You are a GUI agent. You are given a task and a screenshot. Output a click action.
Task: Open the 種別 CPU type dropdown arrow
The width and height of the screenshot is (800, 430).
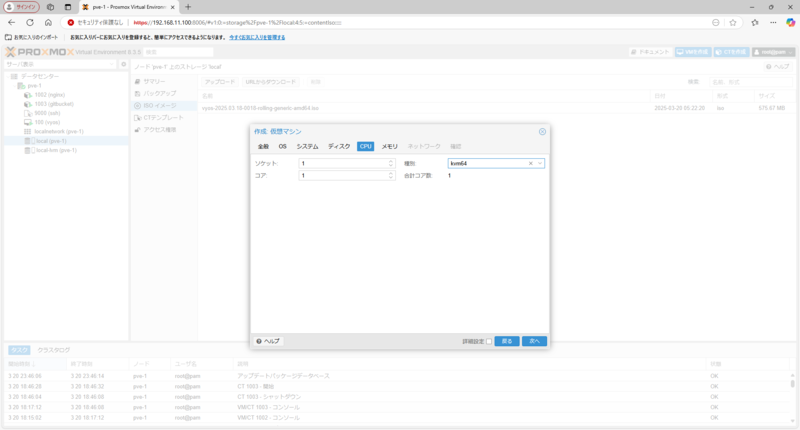point(540,163)
